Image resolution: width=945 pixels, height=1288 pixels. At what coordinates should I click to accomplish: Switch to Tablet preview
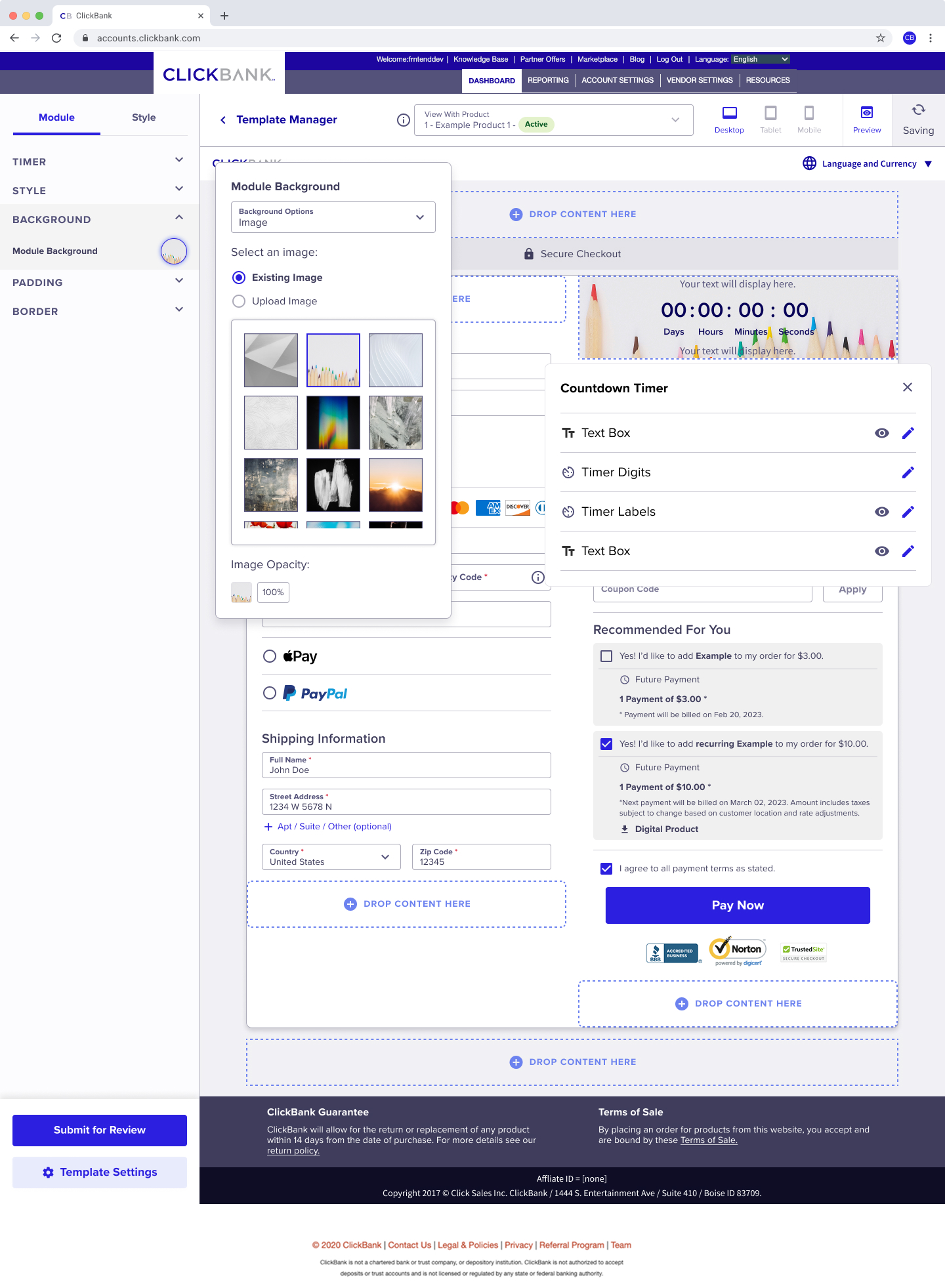pyautogui.click(x=770, y=120)
